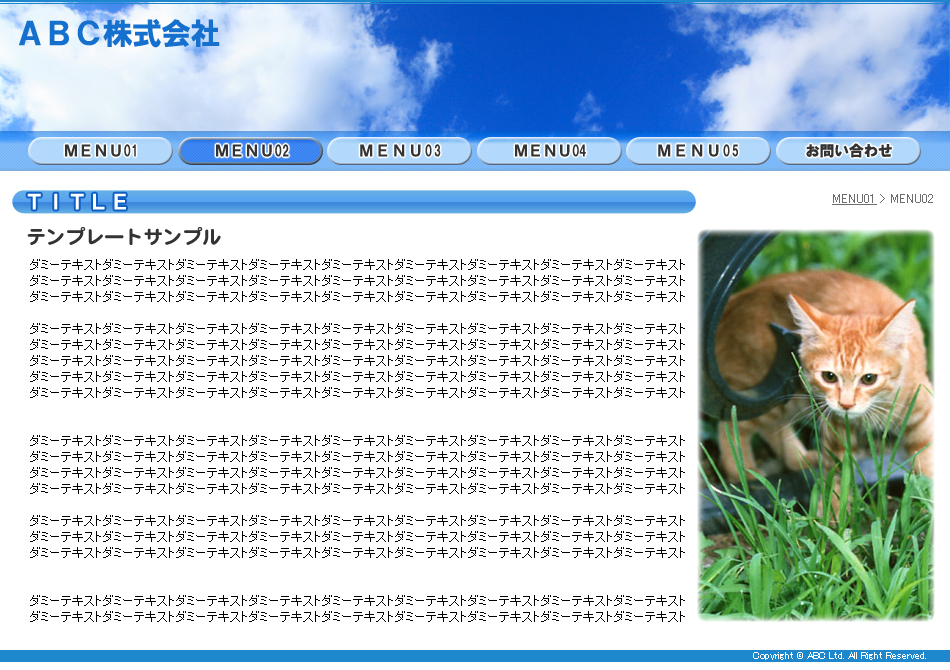
Task: Click the テンプレートサンプル heading
Action: click(124, 237)
